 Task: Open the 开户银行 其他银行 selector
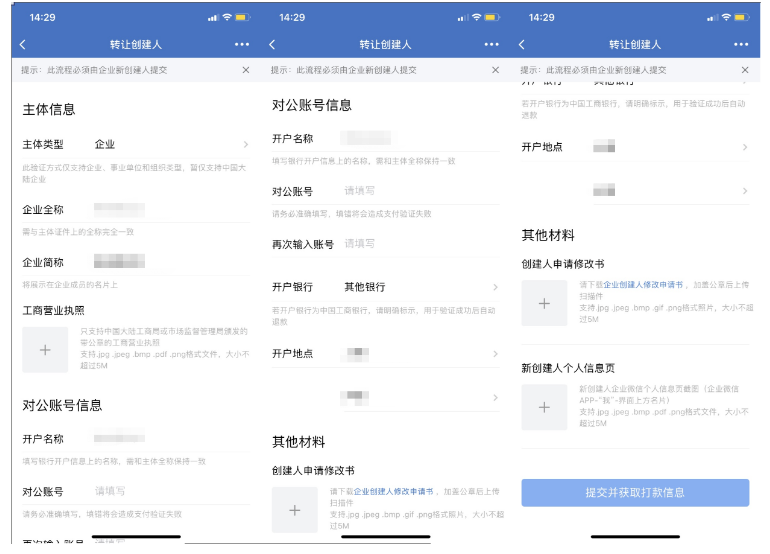(420, 287)
